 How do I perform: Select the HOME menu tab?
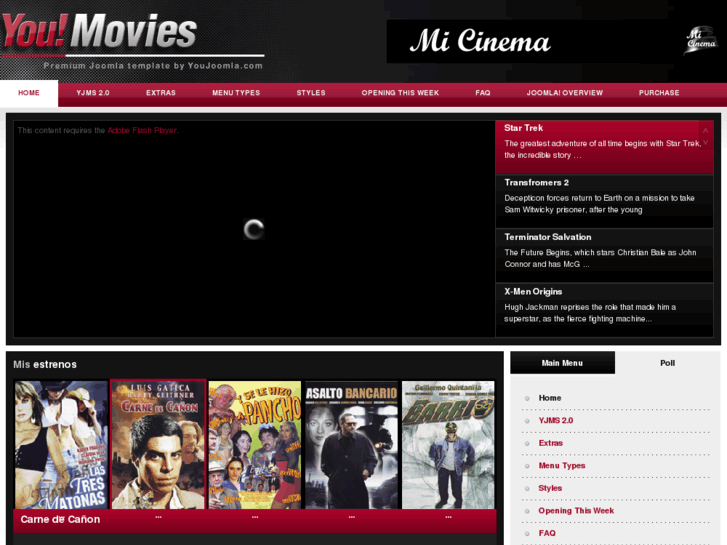click(x=29, y=93)
